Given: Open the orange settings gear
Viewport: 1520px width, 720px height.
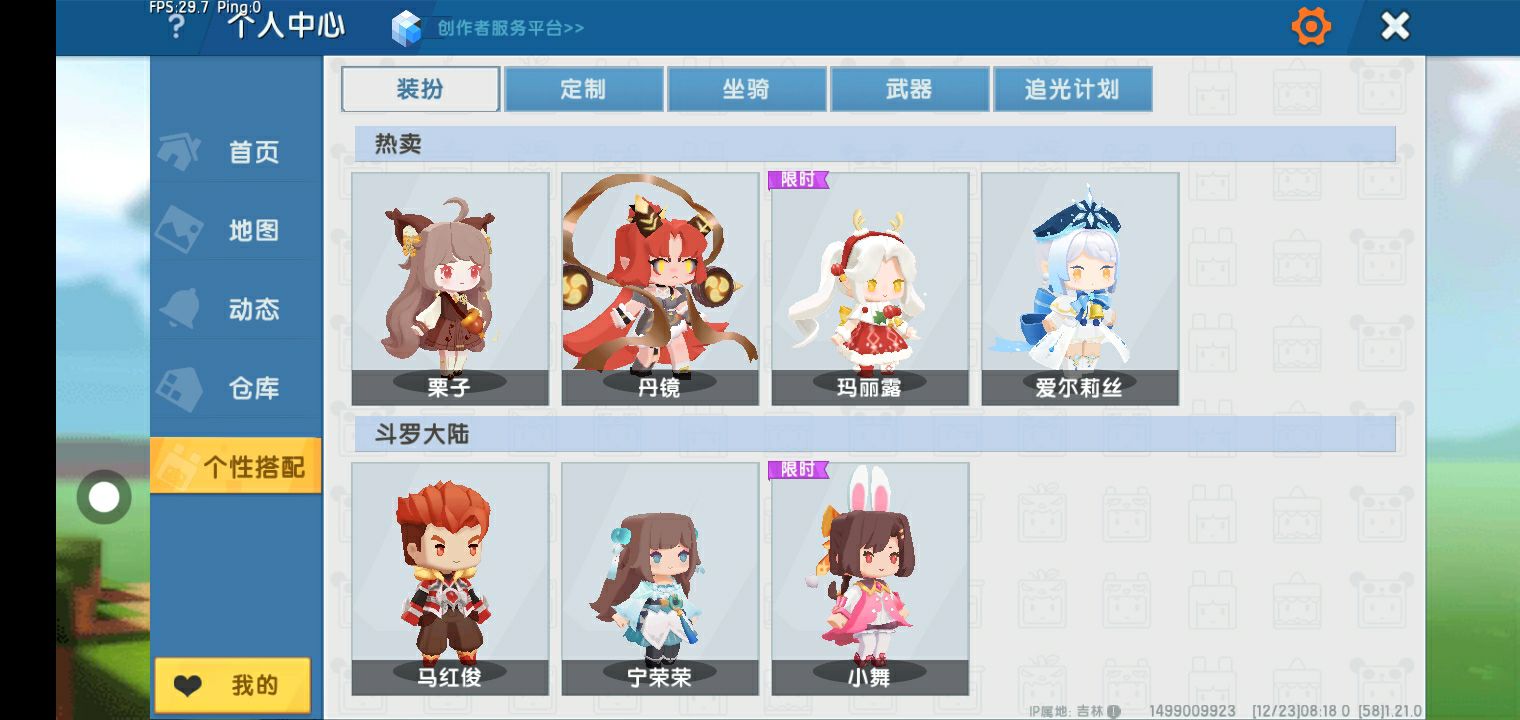Looking at the screenshot, I should [x=1311, y=26].
